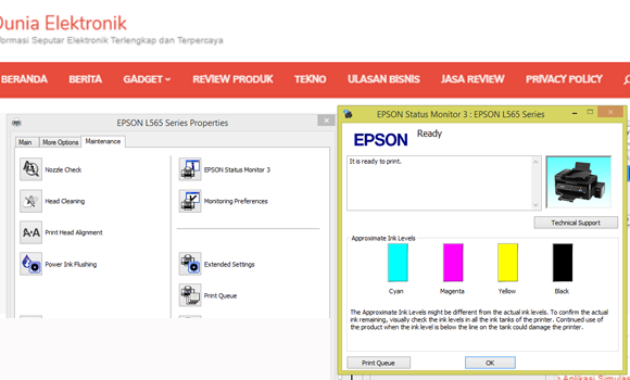The width and height of the screenshot is (630, 380).
Task: Open the EPSON Status Monitor 3 icon
Action: click(x=190, y=169)
